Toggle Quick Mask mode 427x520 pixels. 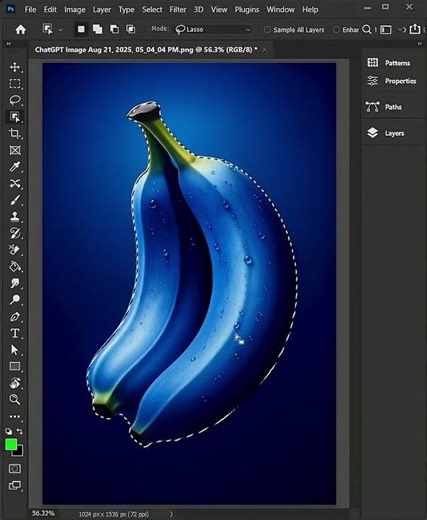coord(15,469)
